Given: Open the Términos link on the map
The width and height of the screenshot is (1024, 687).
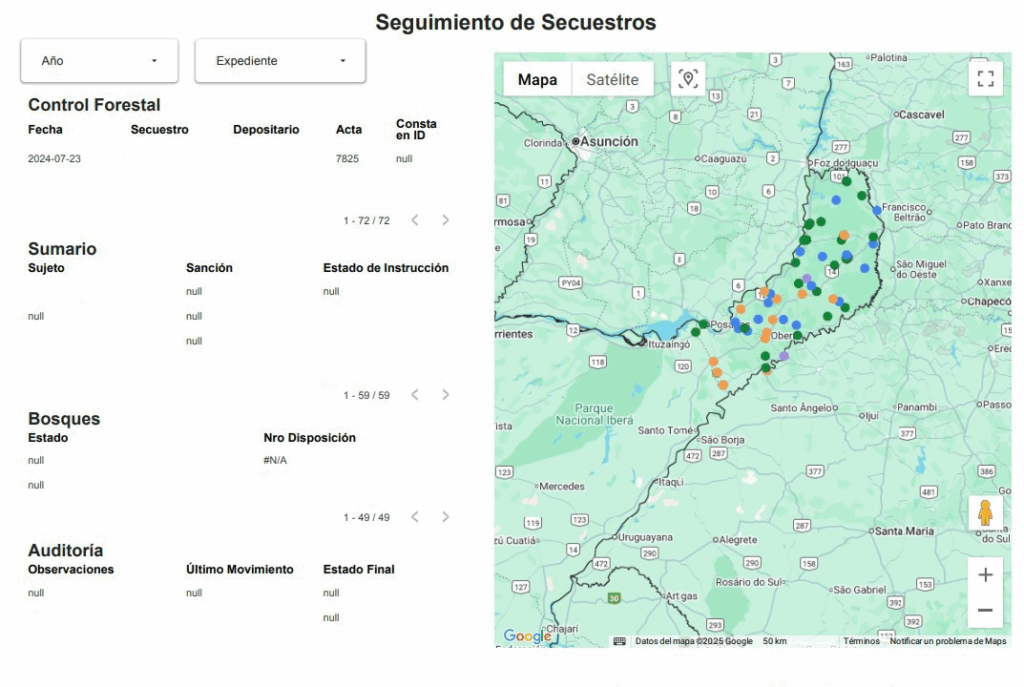Looking at the screenshot, I should pyautogui.click(x=861, y=641).
